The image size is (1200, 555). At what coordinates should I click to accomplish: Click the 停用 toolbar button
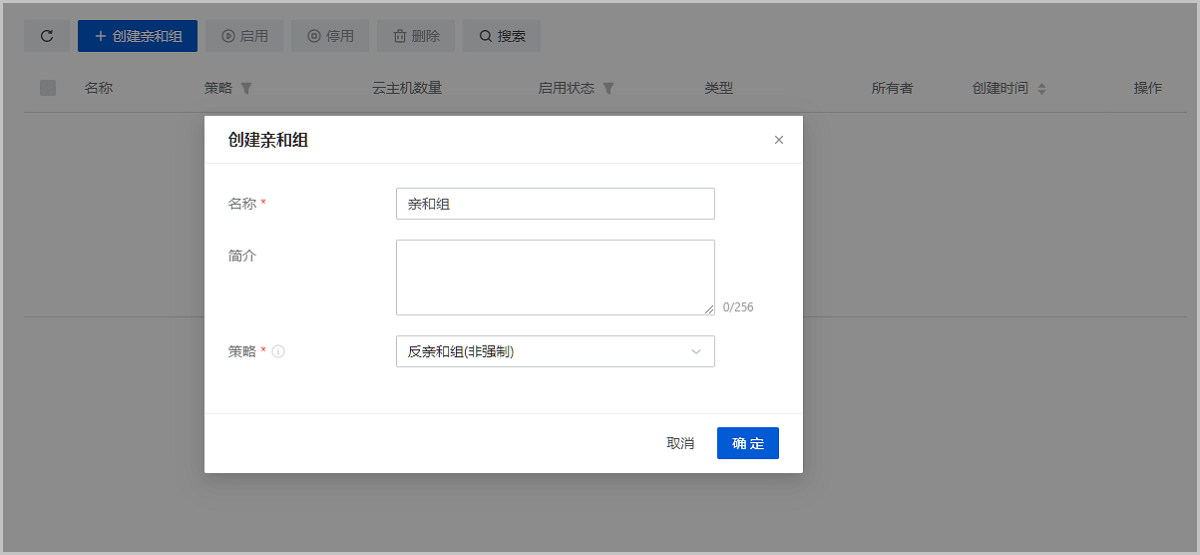(x=330, y=36)
